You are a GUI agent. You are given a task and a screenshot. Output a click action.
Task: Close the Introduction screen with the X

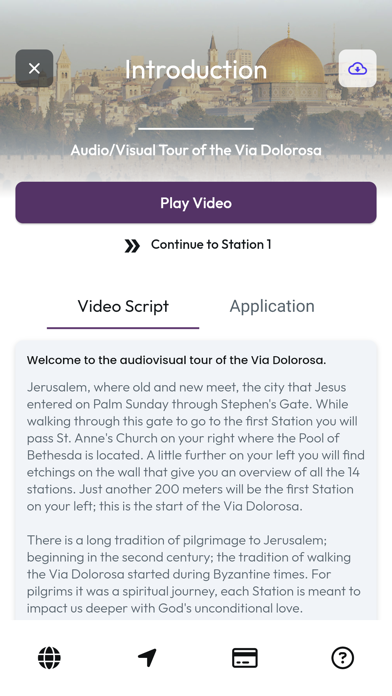click(x=34, y=68)
